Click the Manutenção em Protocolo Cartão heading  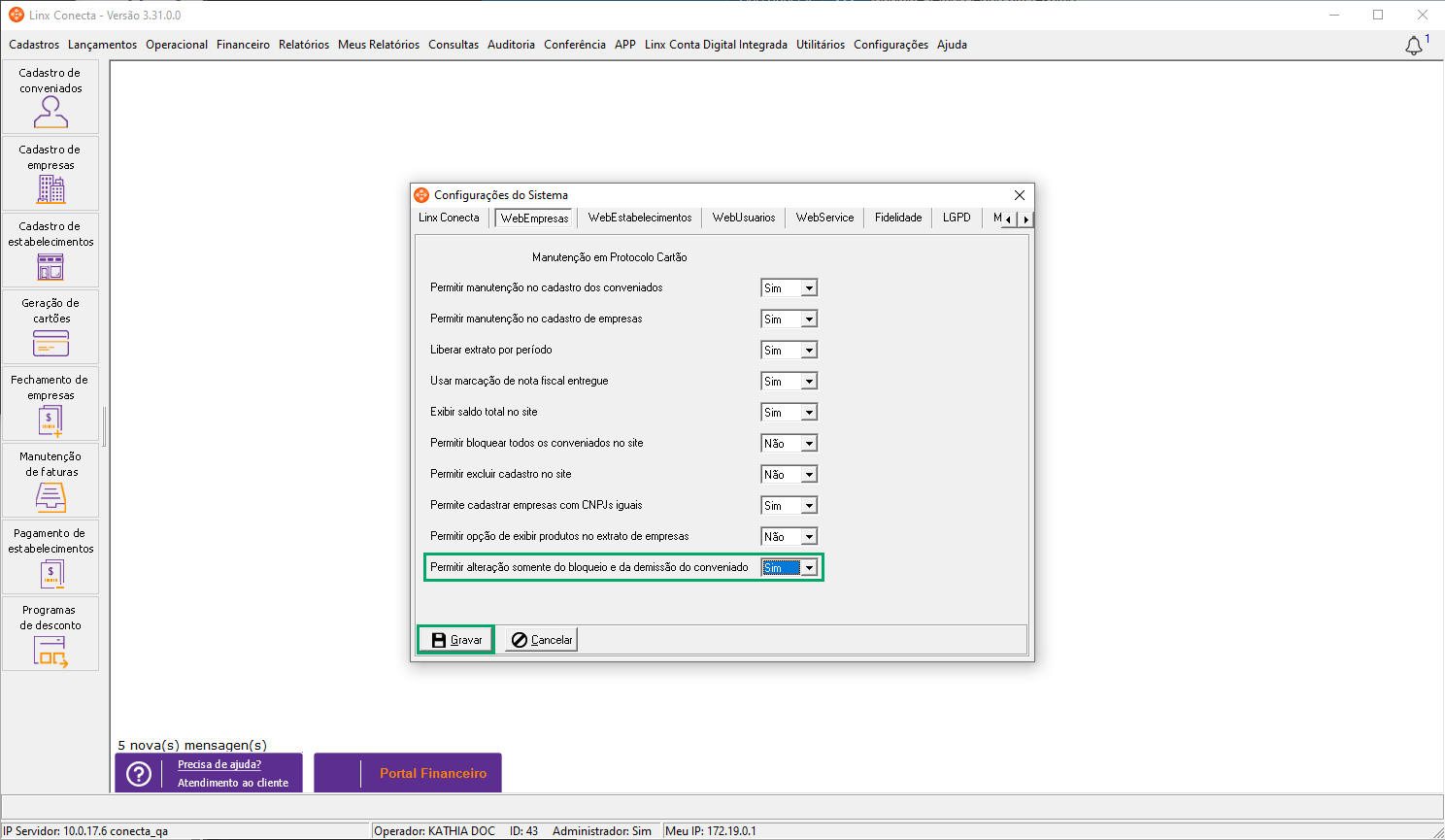pyautogui.click(x=610, y=257)
